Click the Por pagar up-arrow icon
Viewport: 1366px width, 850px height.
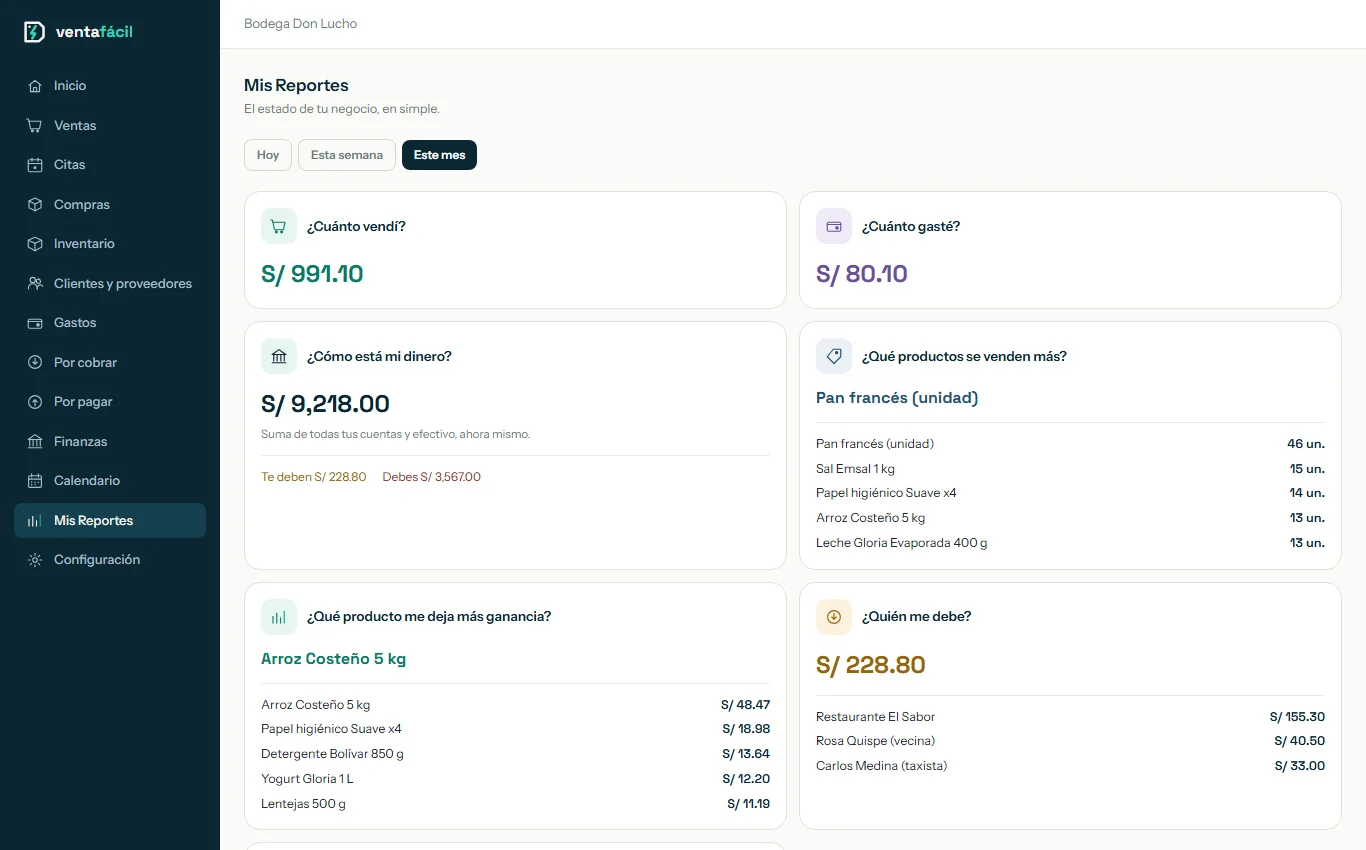(35, 402)
